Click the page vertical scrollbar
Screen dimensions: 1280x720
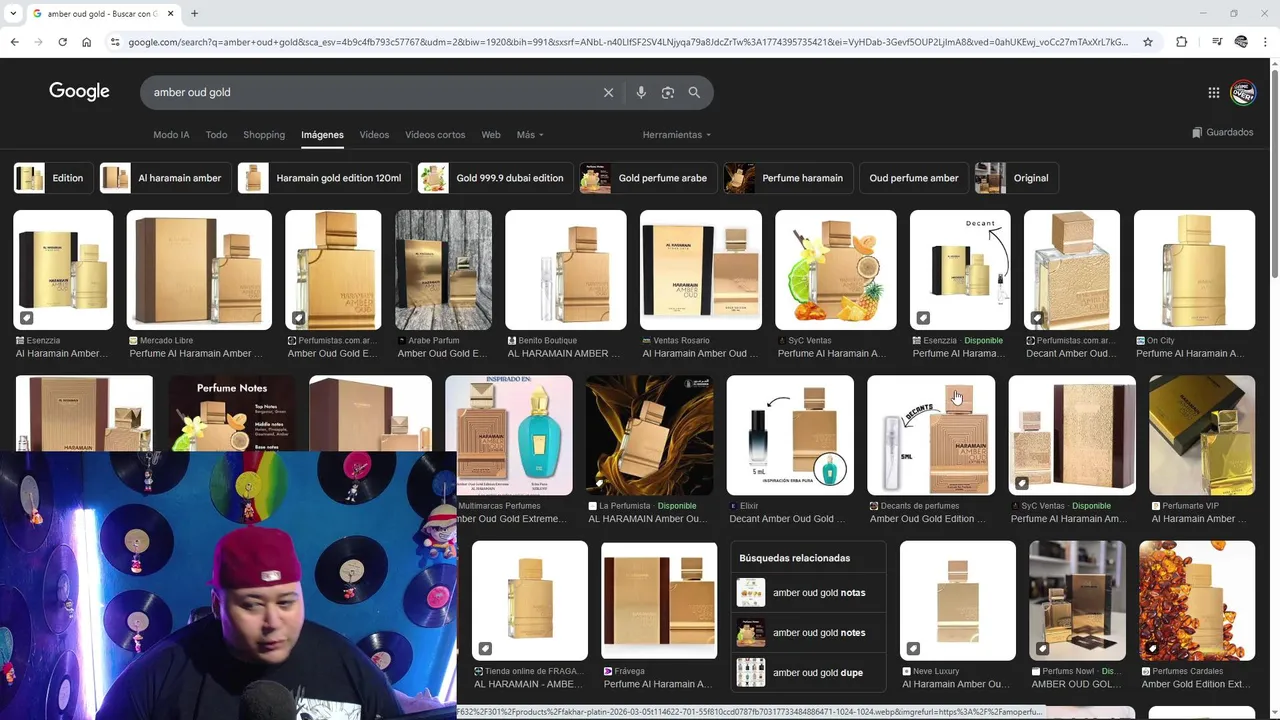point(1274,172)
